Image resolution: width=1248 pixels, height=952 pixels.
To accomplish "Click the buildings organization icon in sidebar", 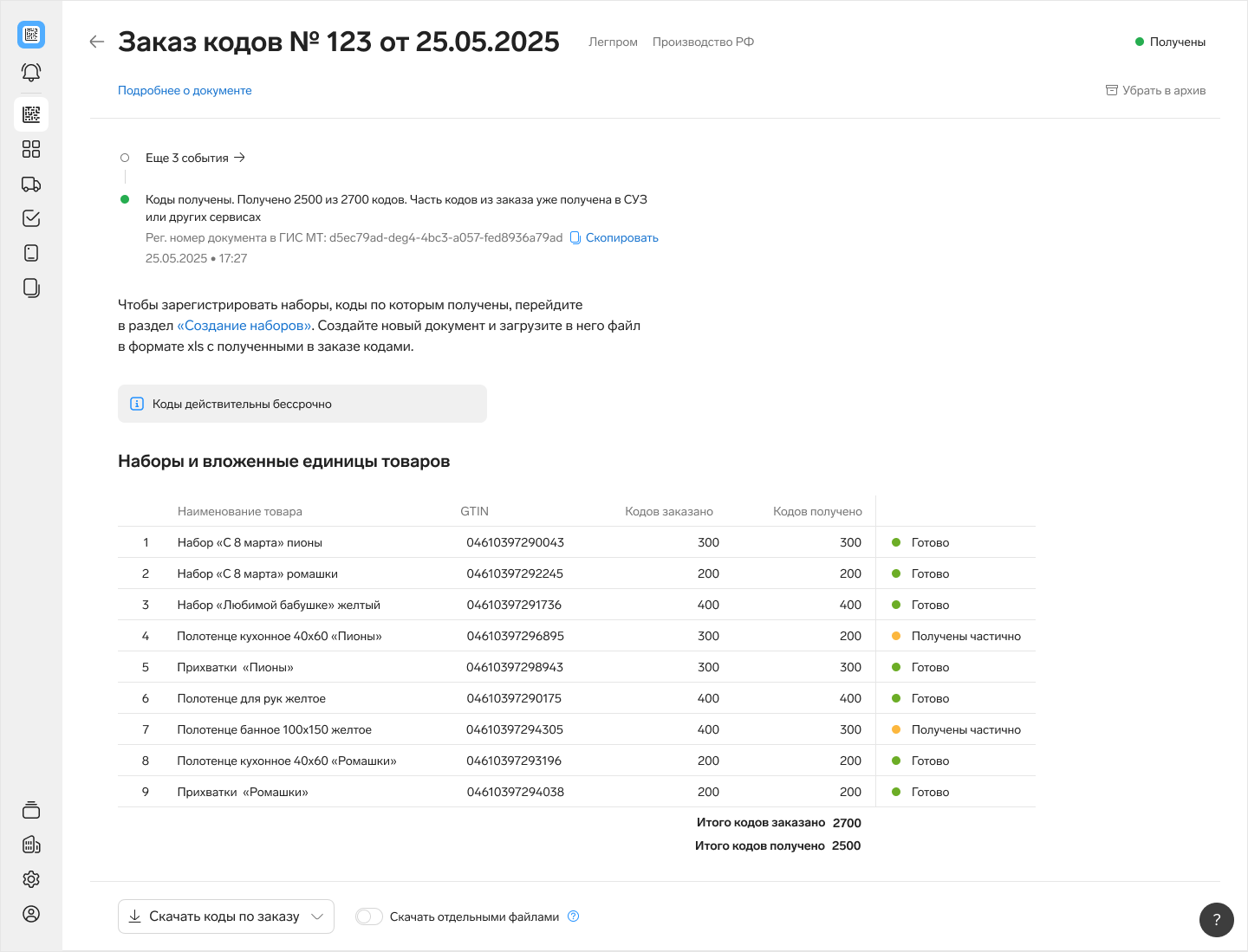I will tap(31, 845).
